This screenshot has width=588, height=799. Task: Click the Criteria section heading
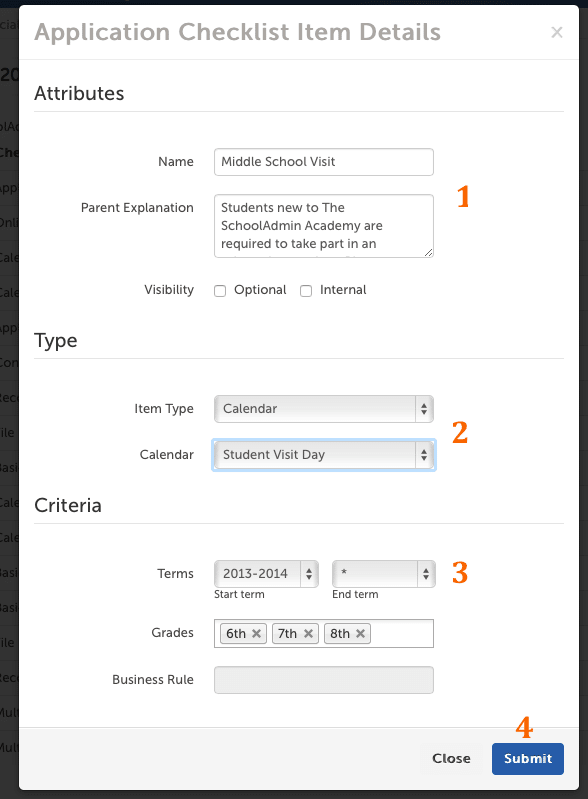(68, 505)
